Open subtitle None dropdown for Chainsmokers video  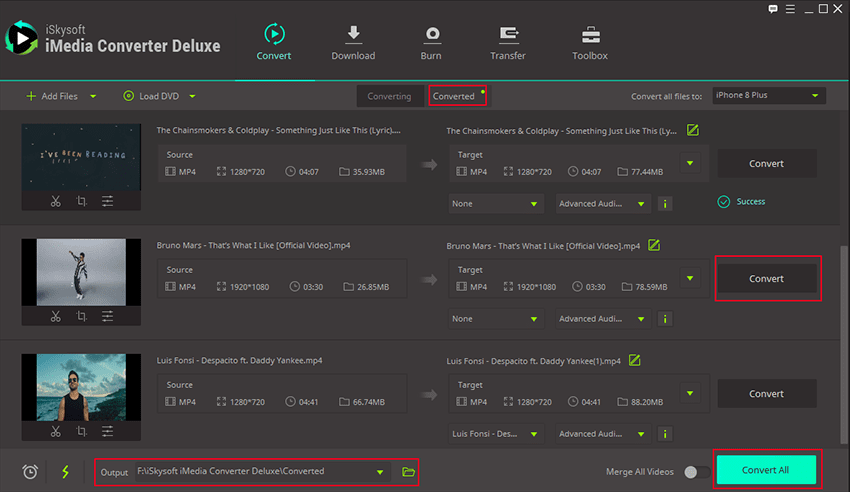pos(495,204)
